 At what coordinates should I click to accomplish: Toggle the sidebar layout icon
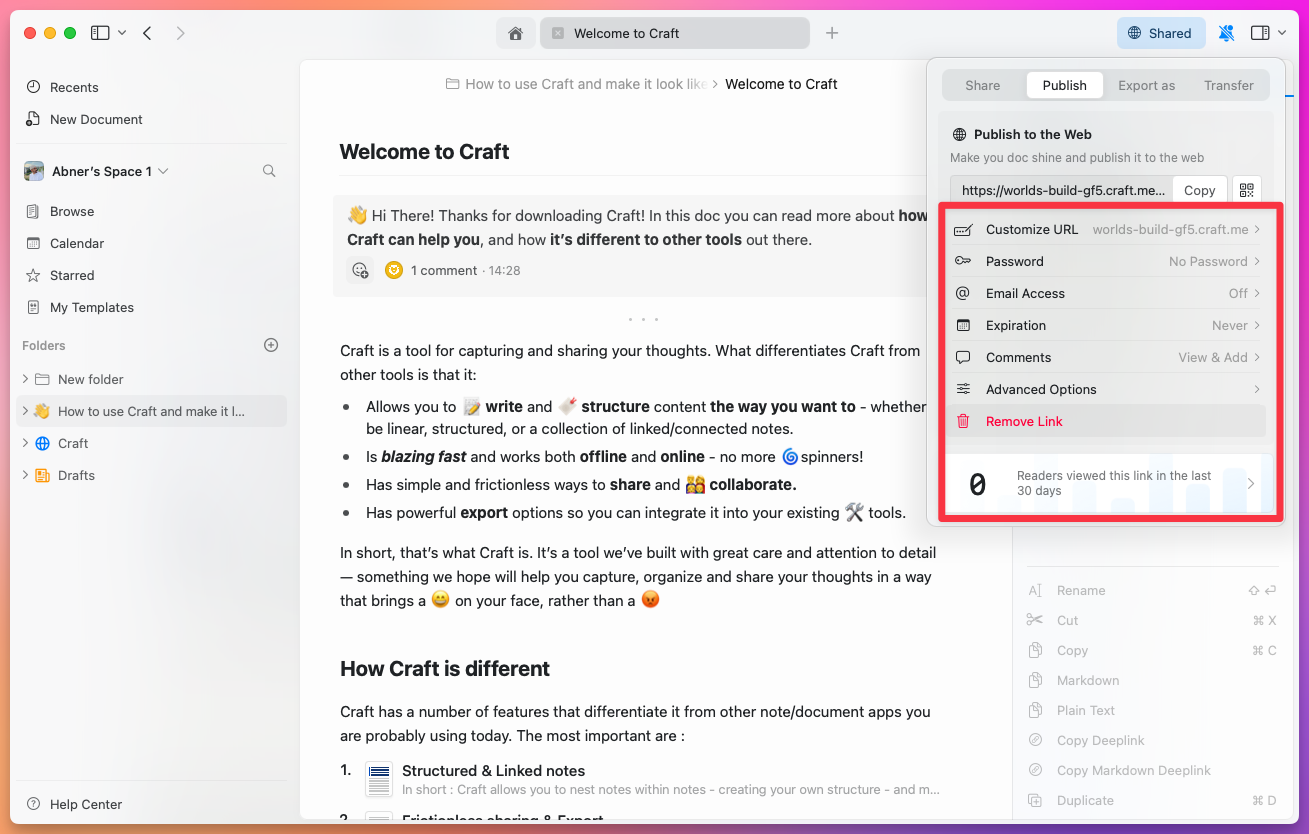[x=100, y=33]
